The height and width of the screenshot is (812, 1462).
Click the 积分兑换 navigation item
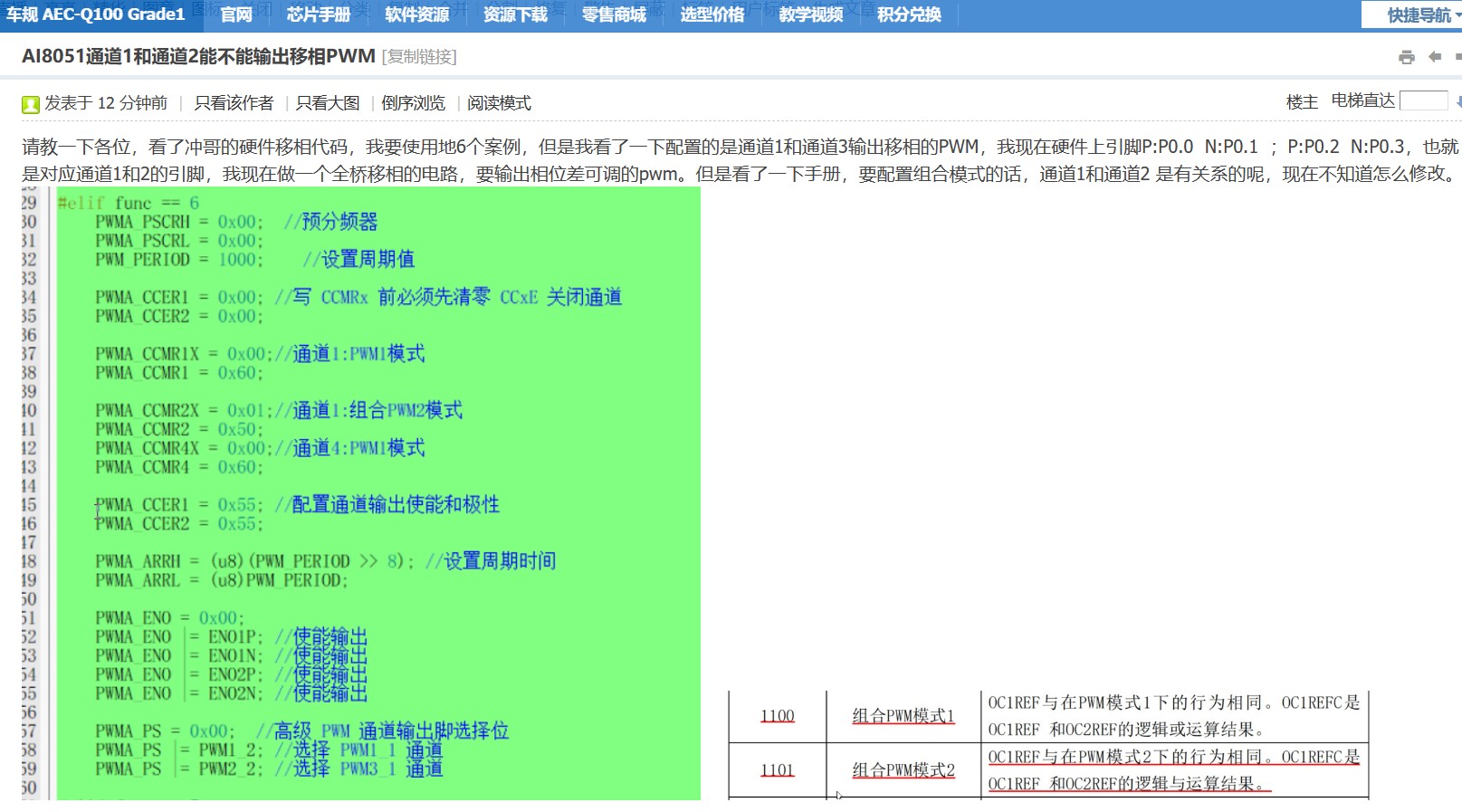click(x=910, y=14)
